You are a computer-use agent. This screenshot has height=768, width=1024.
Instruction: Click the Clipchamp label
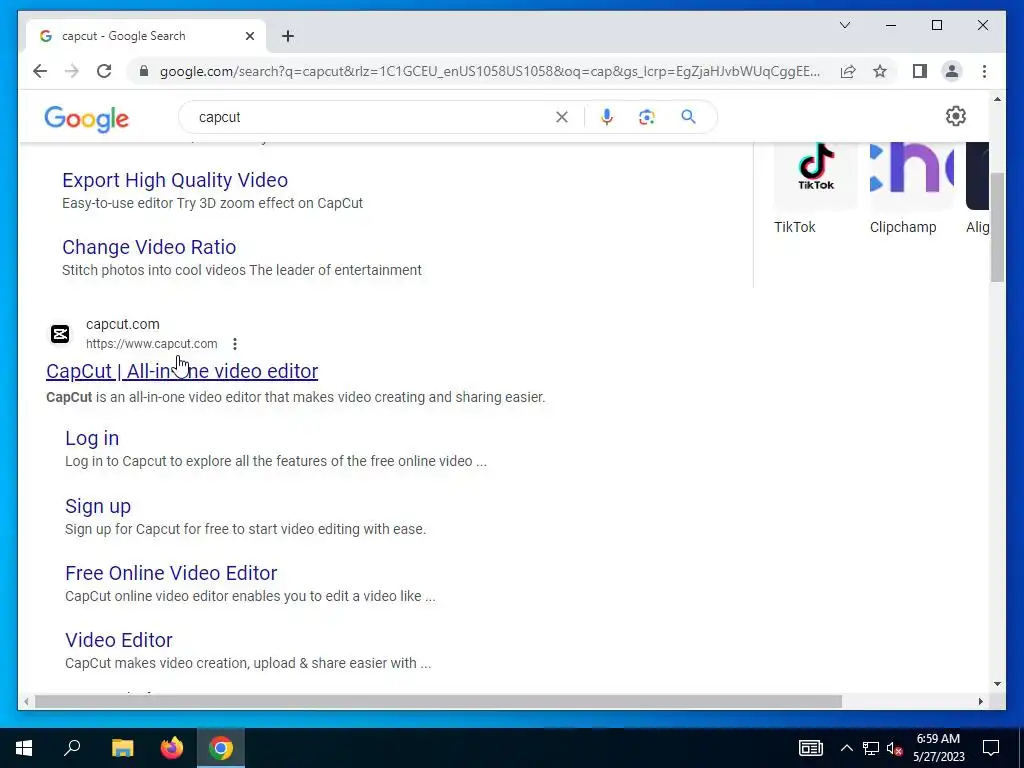[x=903, y=227]
